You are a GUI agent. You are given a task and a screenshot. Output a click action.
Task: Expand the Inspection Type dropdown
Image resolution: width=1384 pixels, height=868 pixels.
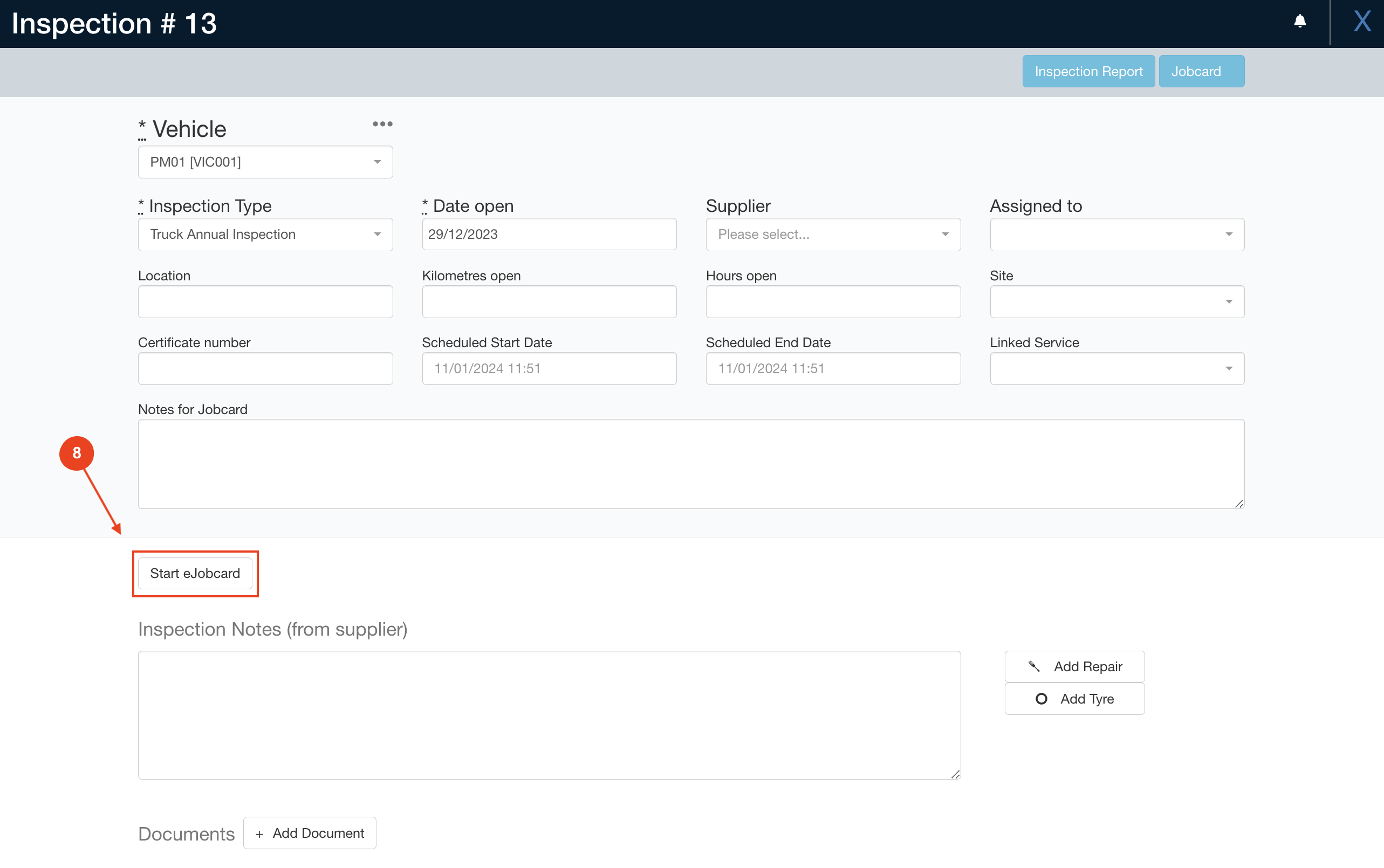[x=265, y=234]
